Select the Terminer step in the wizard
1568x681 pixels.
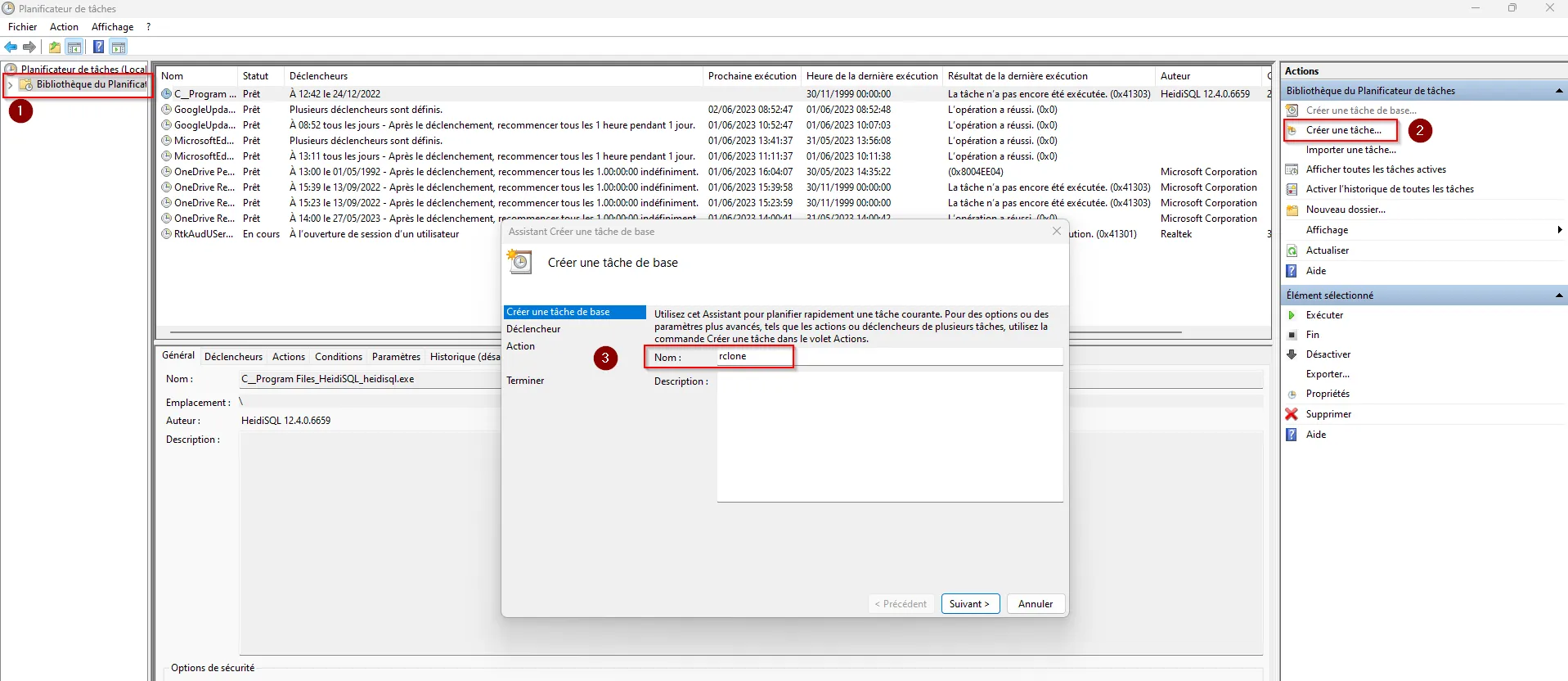pos(525,381)
